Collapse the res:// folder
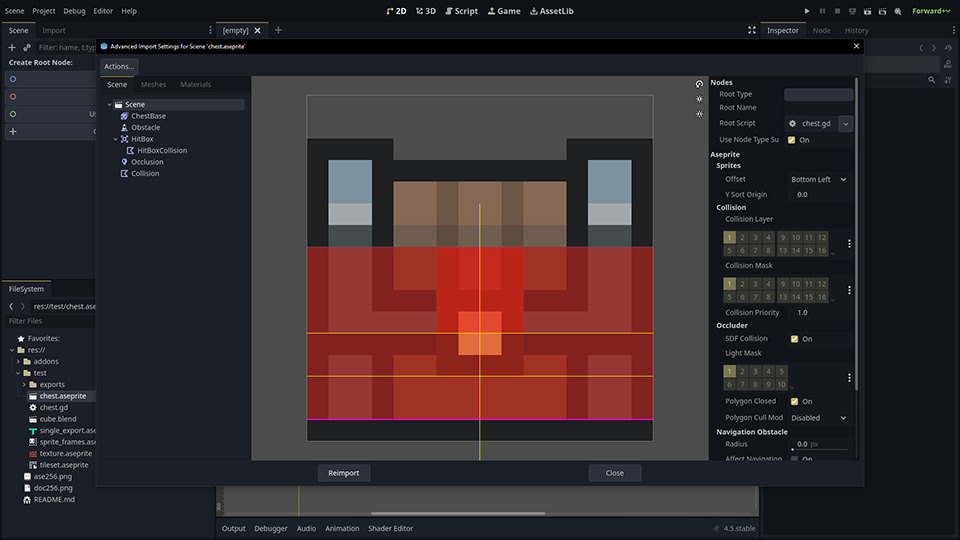This screenshot has height=540, width=960. coord(12,350)
